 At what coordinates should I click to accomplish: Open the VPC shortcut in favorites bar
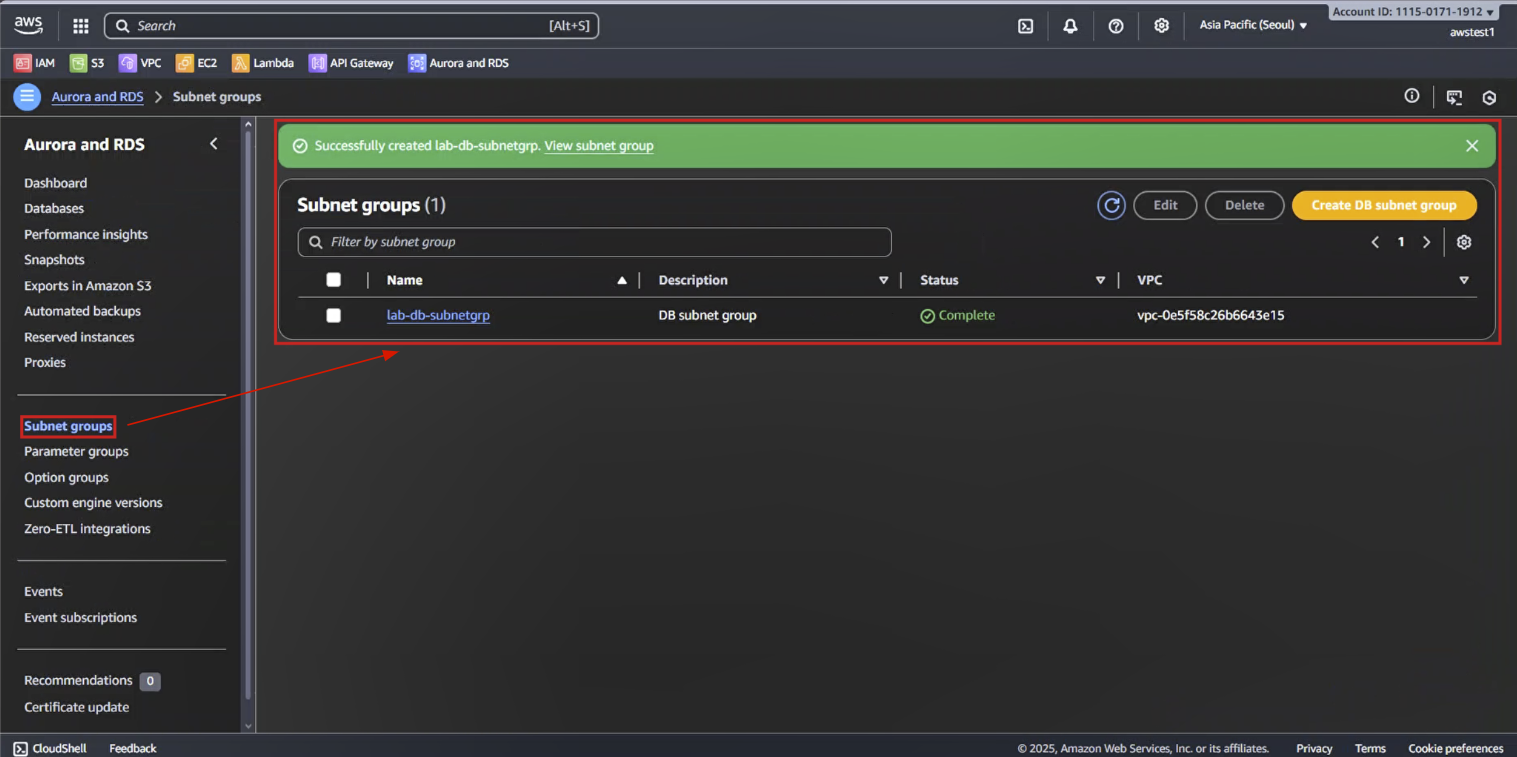pyautogui.click(x=140, y=63)
